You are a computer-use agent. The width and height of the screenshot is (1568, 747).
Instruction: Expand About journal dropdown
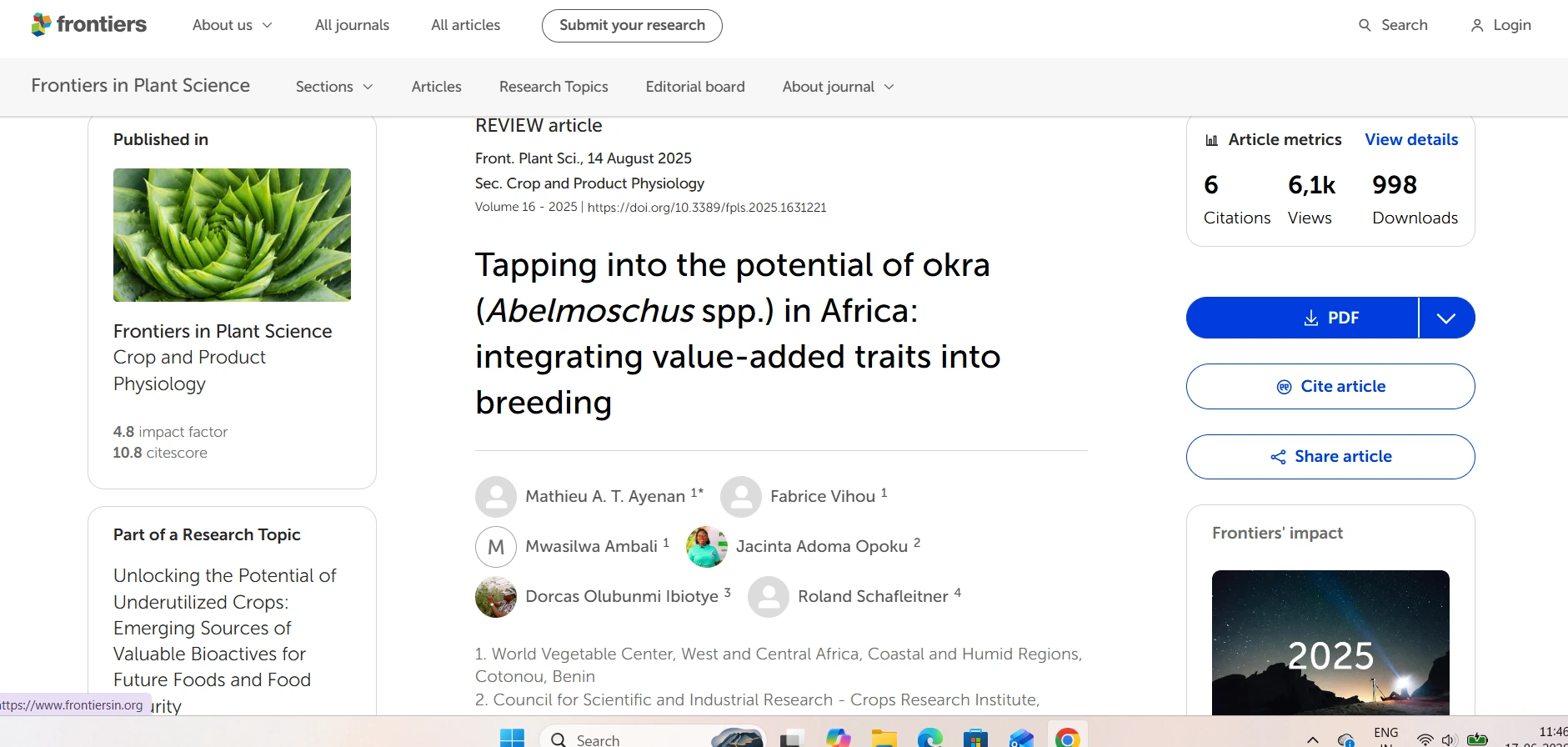838,87
